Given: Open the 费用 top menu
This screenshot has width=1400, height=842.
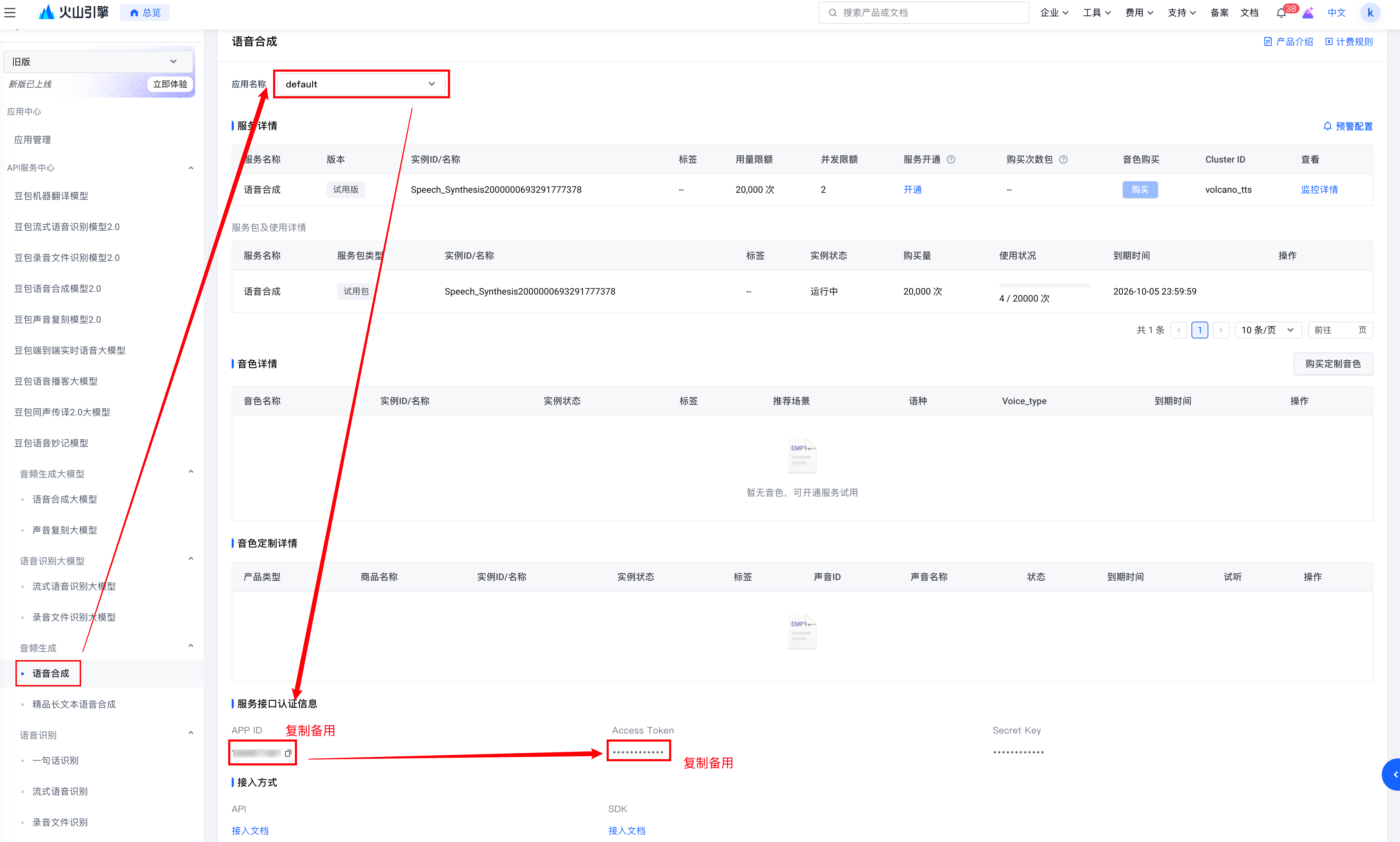Looking at the screenshot, I should (x=1139, y=13).
